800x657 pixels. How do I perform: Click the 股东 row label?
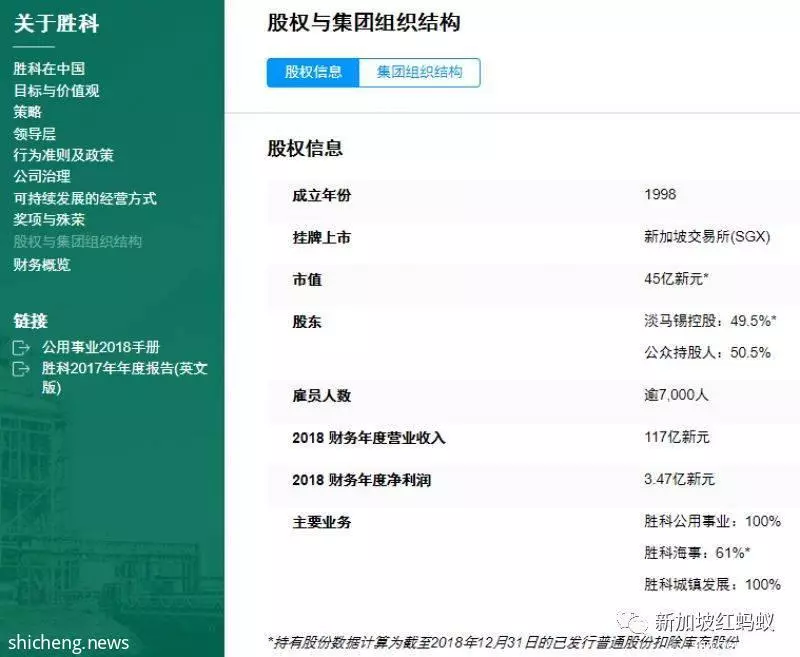[307, 322]
